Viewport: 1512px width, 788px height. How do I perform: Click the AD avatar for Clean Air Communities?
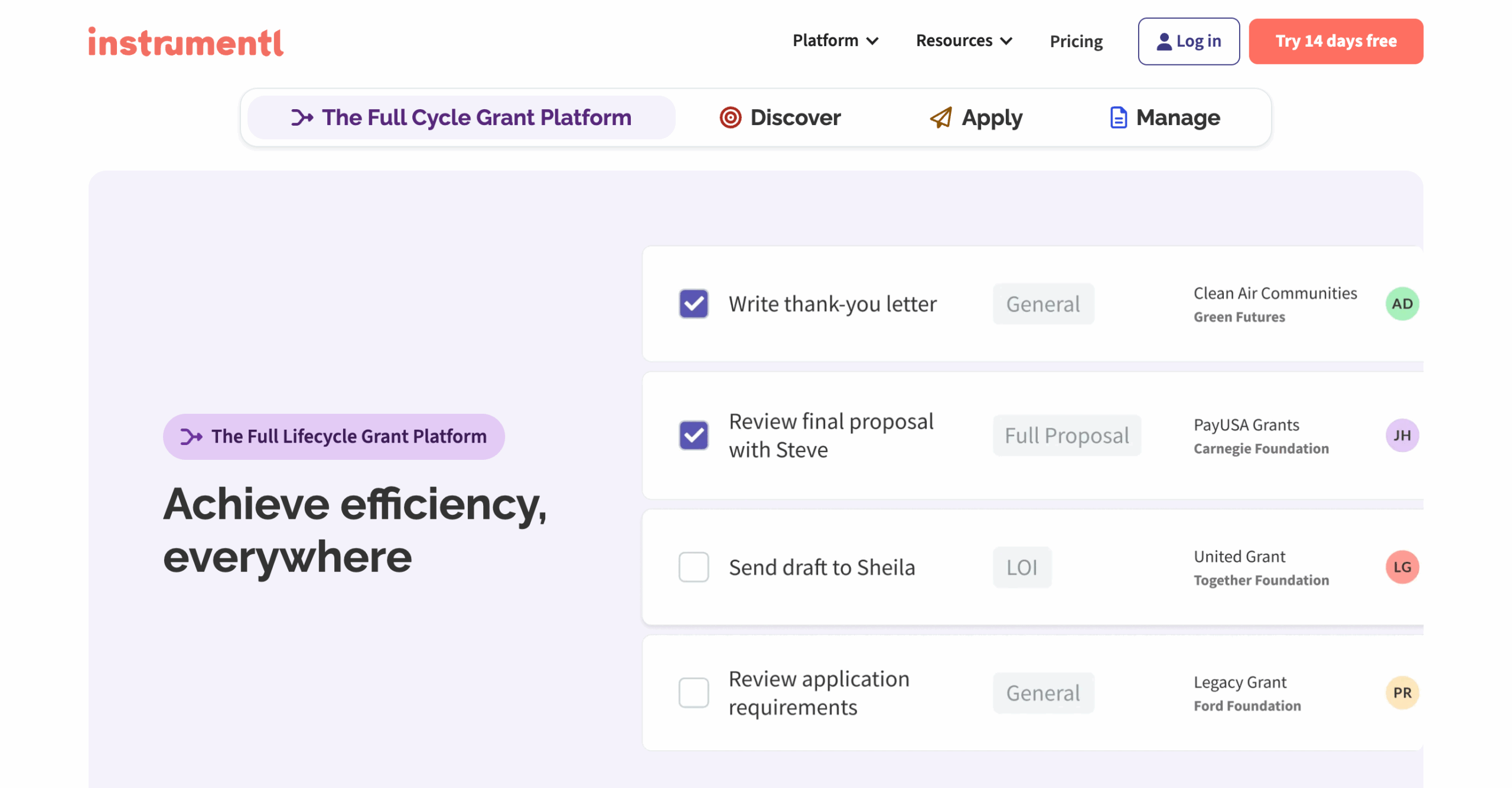[1403, 303]
